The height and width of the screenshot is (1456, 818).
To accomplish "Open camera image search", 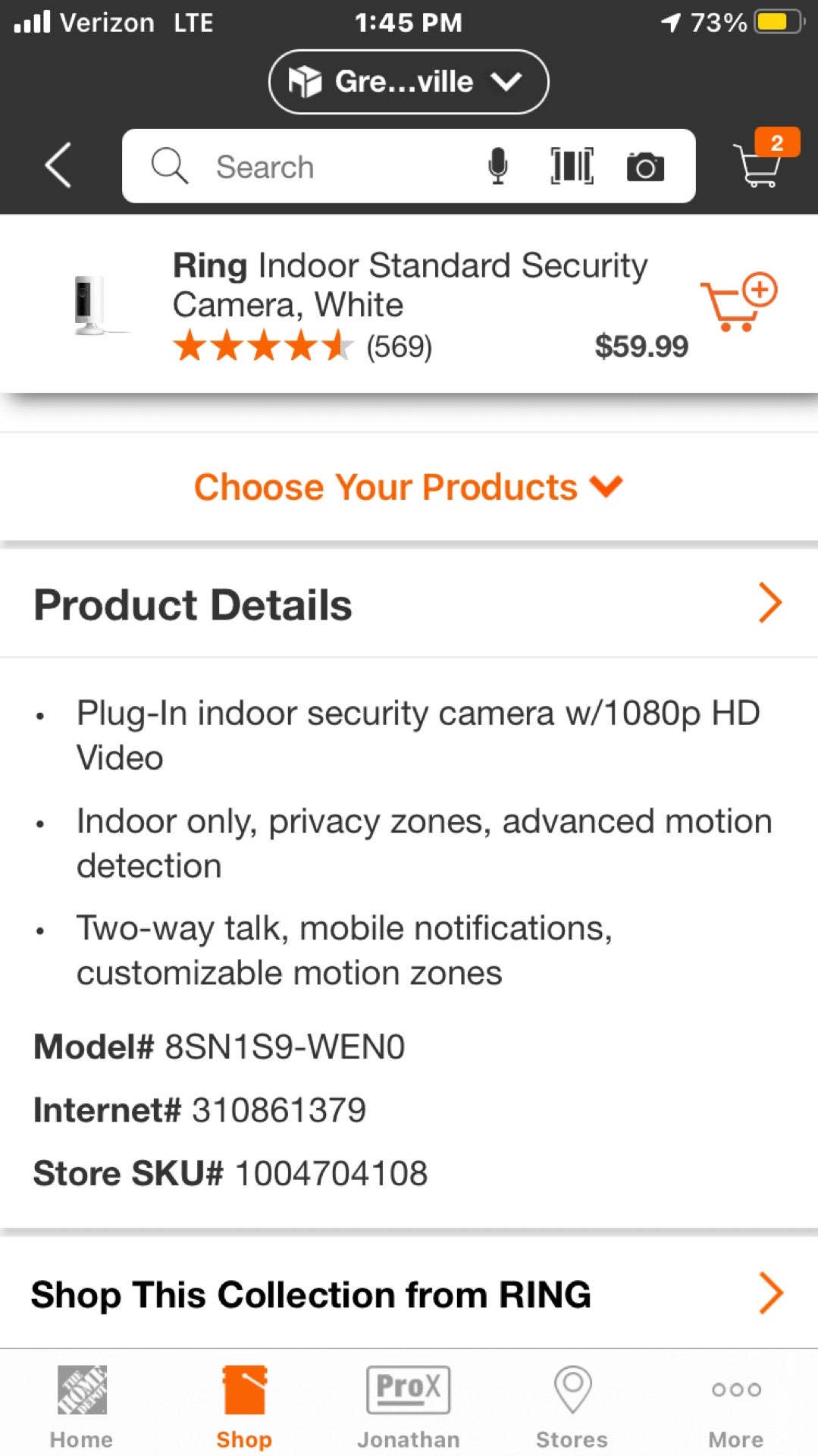I will coord(645,167).
